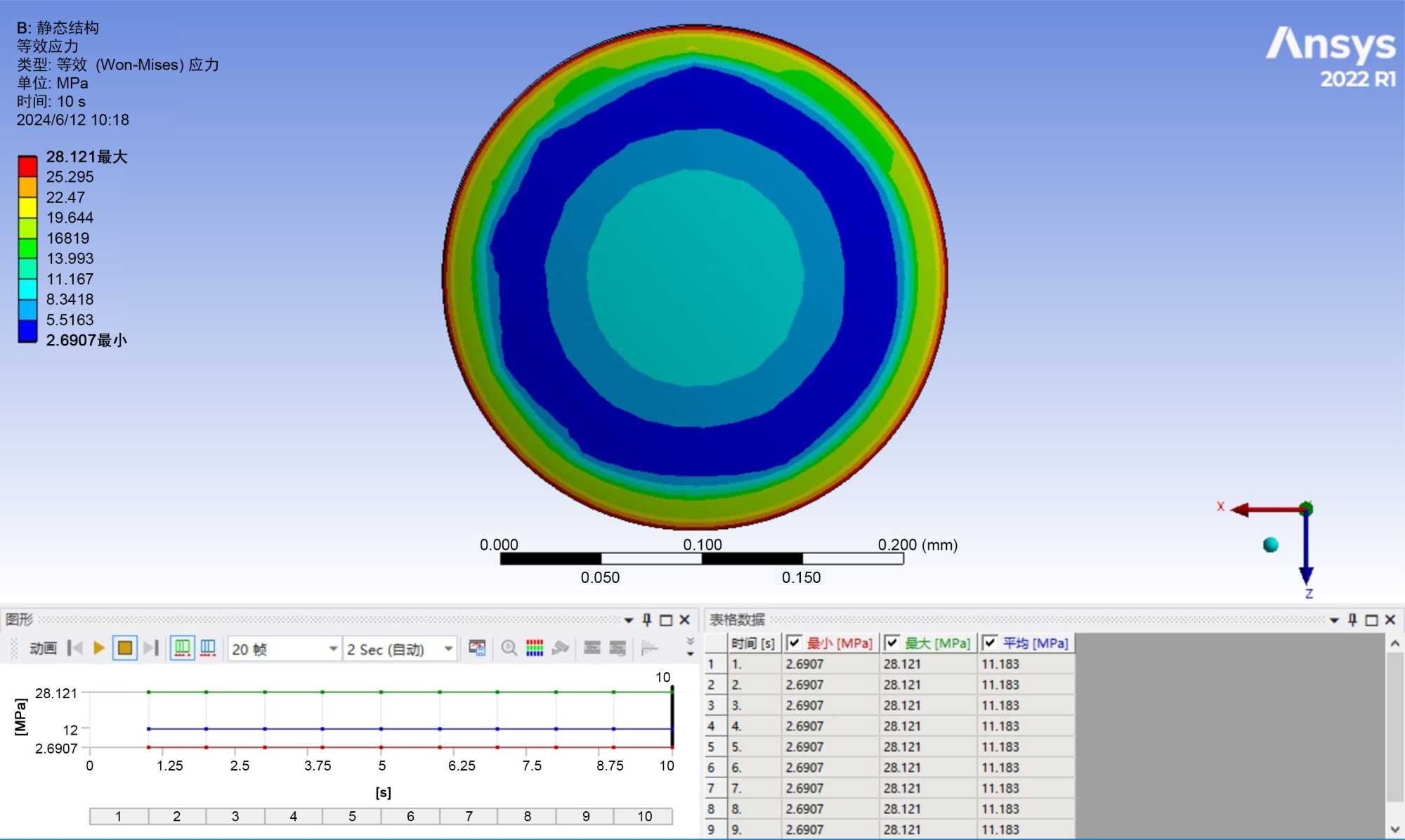The width and height of the screenshot is (1405, 840).
Task: Disable the 平均 [MPa] column checkbox
Action: pos(990,643)
